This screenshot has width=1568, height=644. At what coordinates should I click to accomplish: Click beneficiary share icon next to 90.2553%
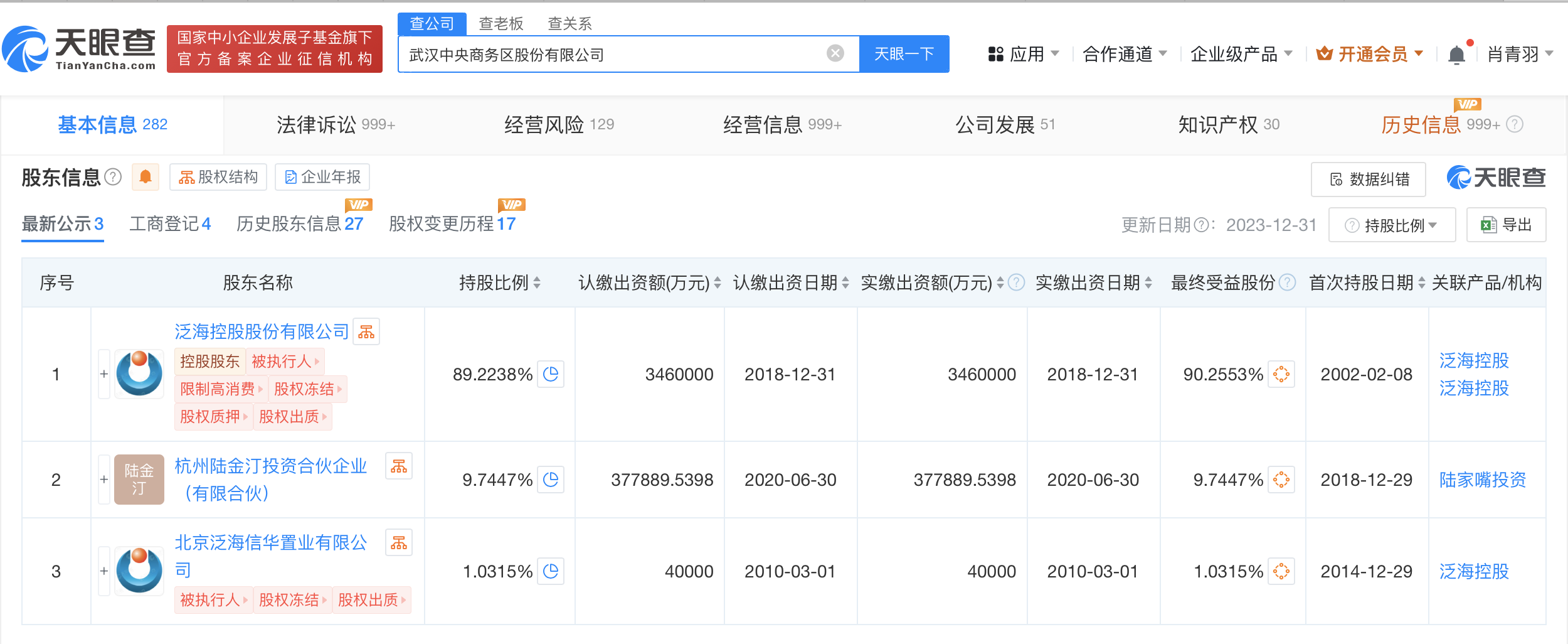point(1281,374)
